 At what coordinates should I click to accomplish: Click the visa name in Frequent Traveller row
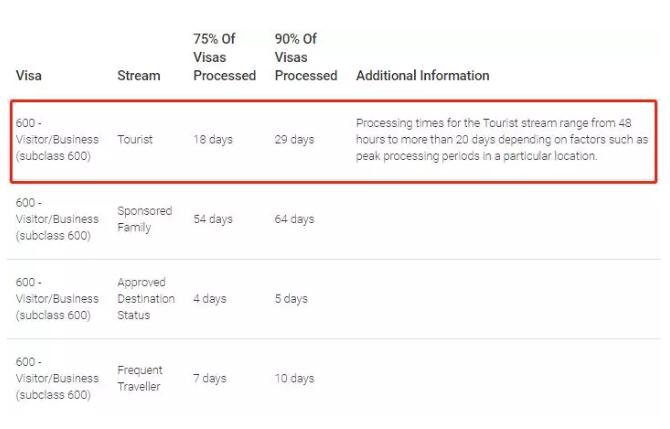coord(57,378)
